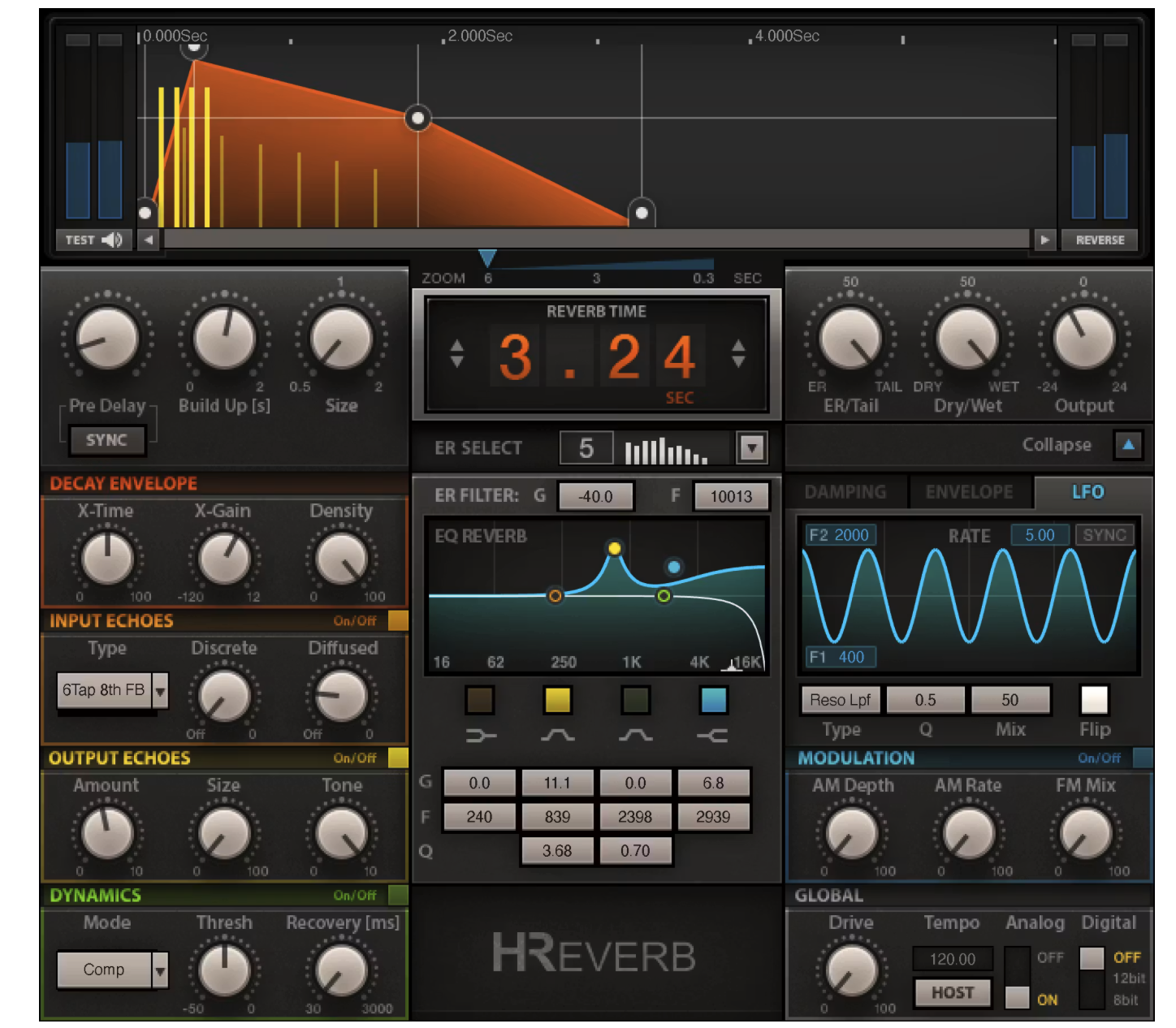Enable Pre Delay SYNC button
This screenshot has height=1028, width=1176.
click(106, 440)
